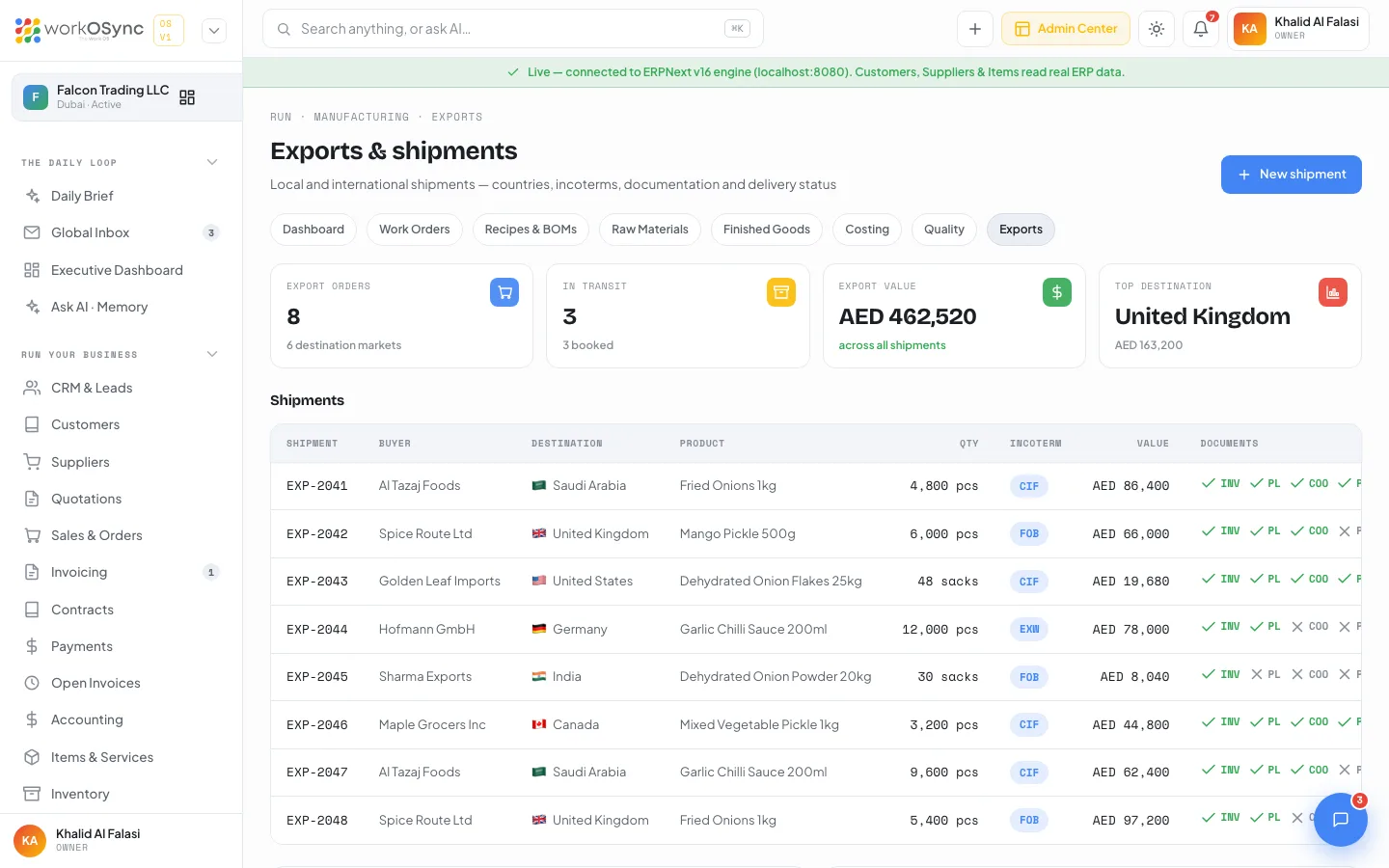1389x868 pixels.
Task: Click the Inventory box icon in sidebar
Action: pos(32,794)
